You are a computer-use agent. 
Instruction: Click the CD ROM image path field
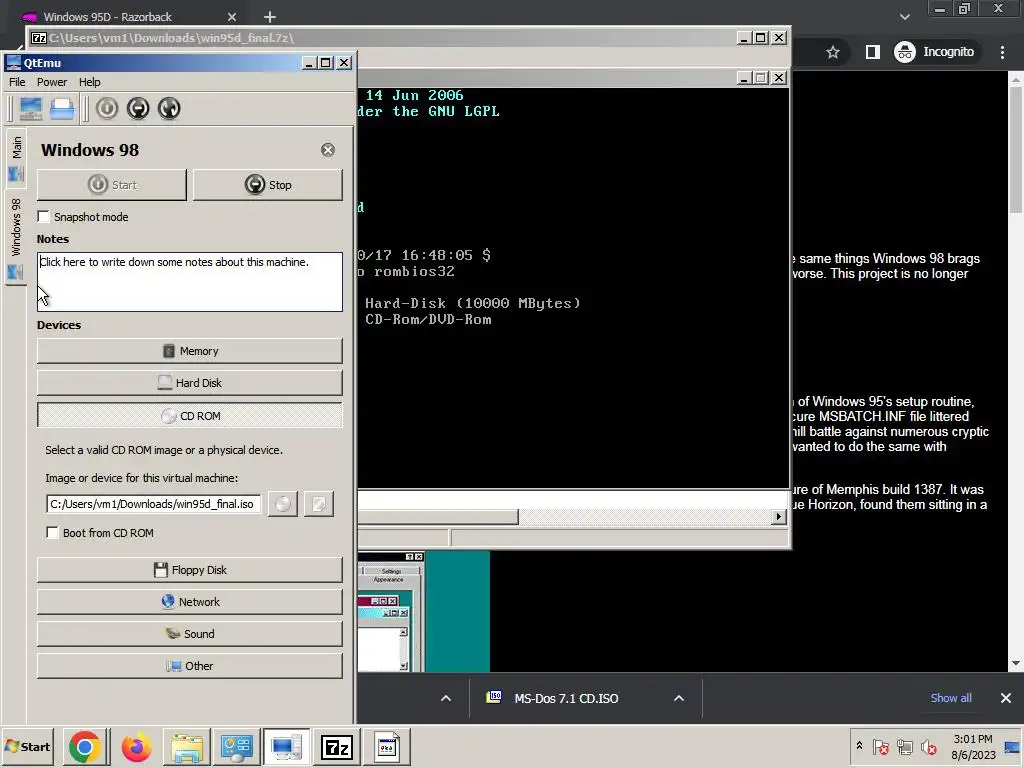click(153, 504)
